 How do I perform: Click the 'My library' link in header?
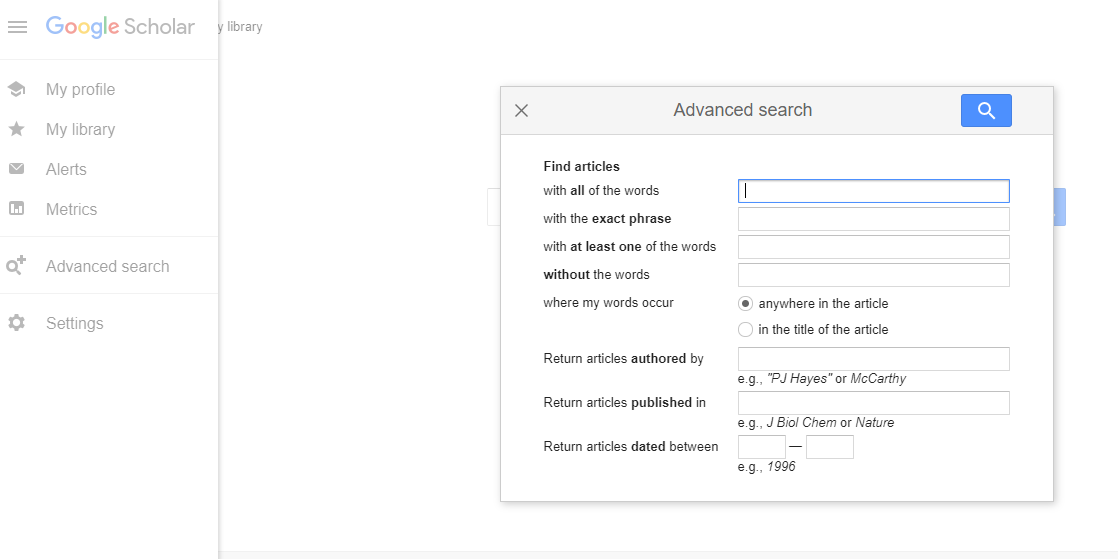[x=241, y=27]
